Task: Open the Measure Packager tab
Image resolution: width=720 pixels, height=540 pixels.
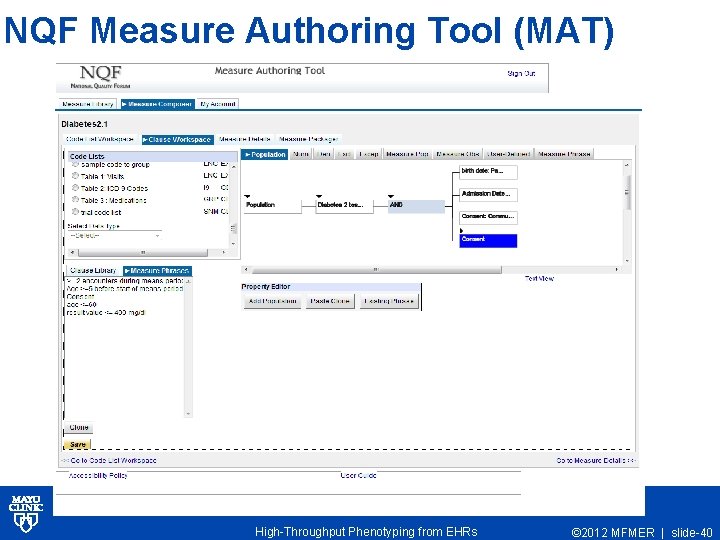Action: [309, 139]
